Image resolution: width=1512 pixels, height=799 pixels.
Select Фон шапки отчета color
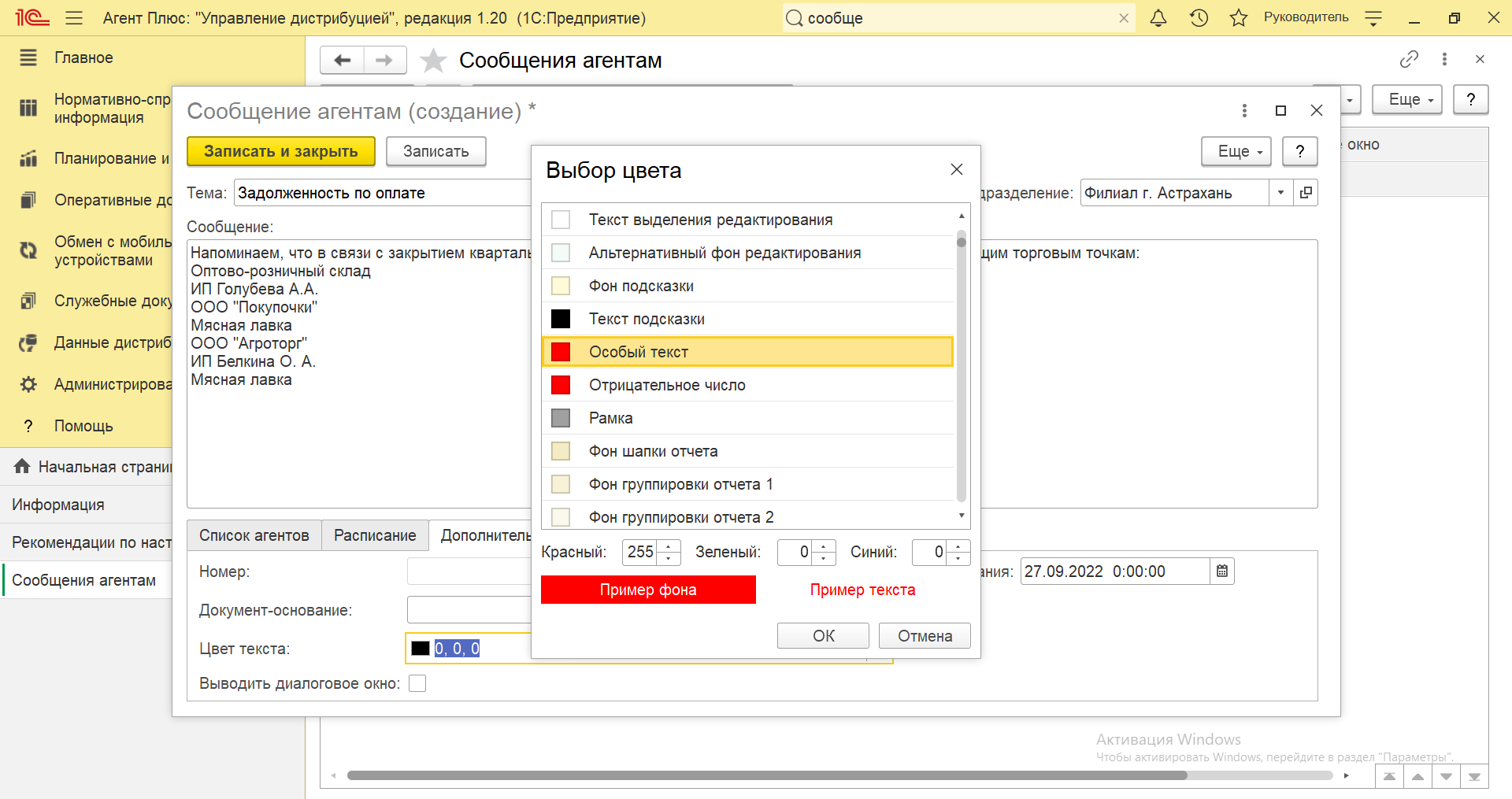(x=747, y=451)
